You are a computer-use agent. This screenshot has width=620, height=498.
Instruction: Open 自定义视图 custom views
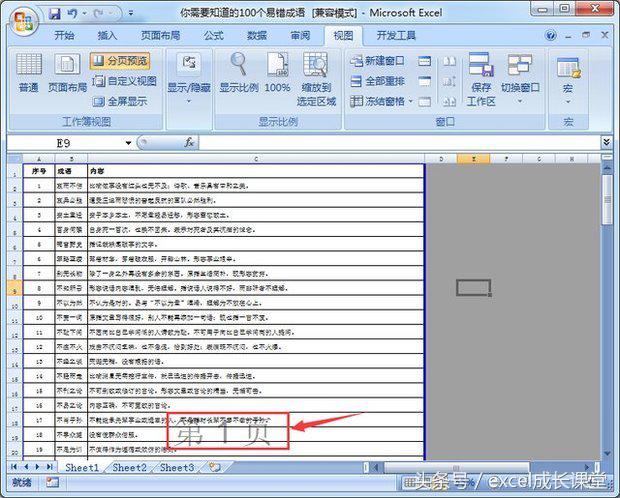[x=124, y=81]
